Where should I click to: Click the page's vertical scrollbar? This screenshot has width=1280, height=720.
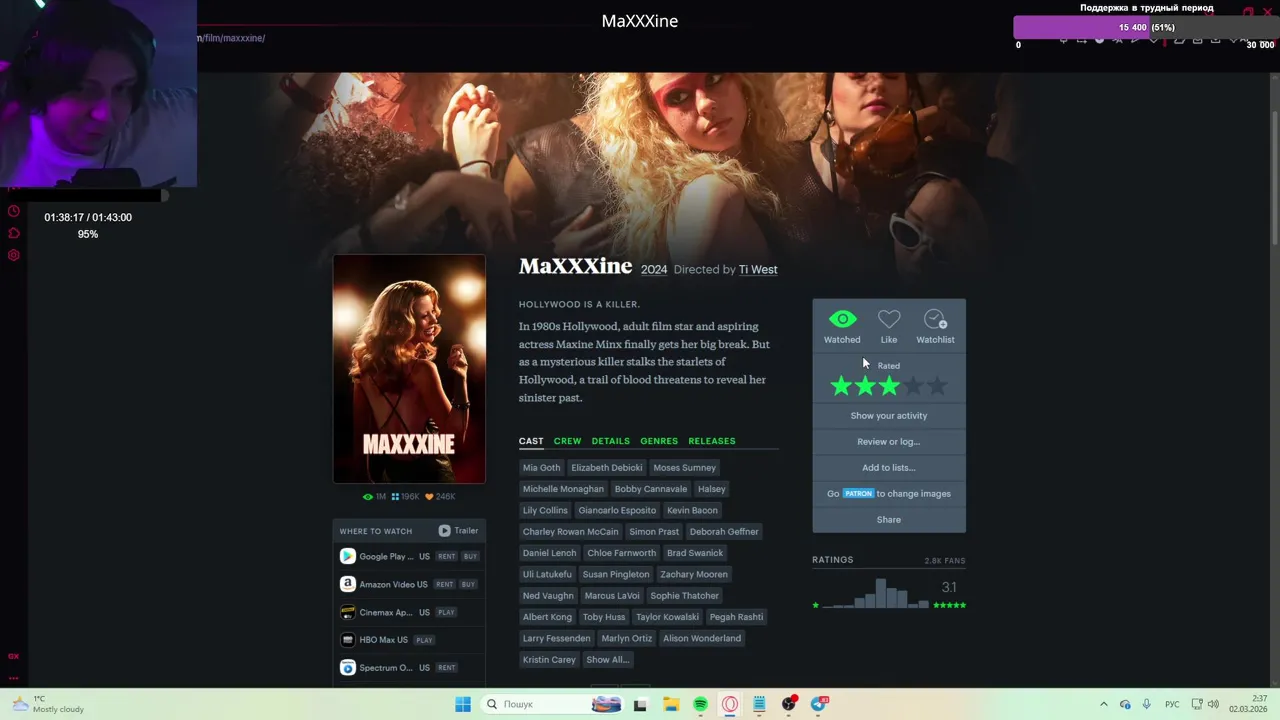pyautogui.click(x=1274, y=160)
